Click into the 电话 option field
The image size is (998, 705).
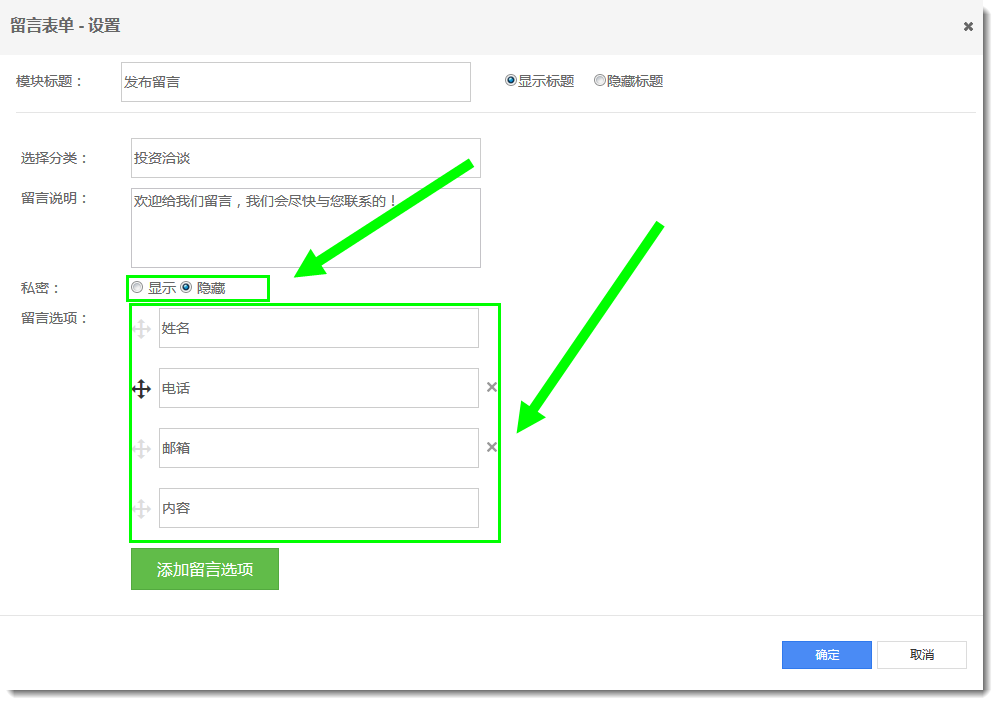318,388
